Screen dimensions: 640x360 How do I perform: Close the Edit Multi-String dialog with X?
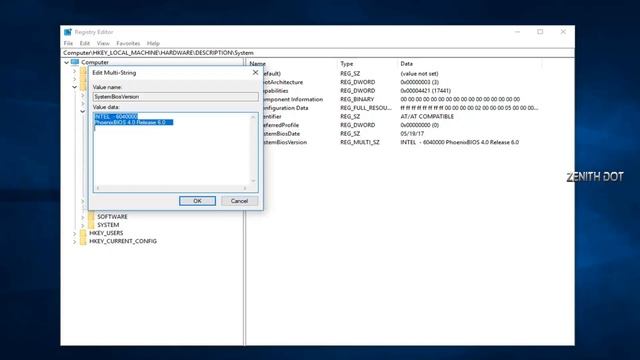(x=256, y=73)
